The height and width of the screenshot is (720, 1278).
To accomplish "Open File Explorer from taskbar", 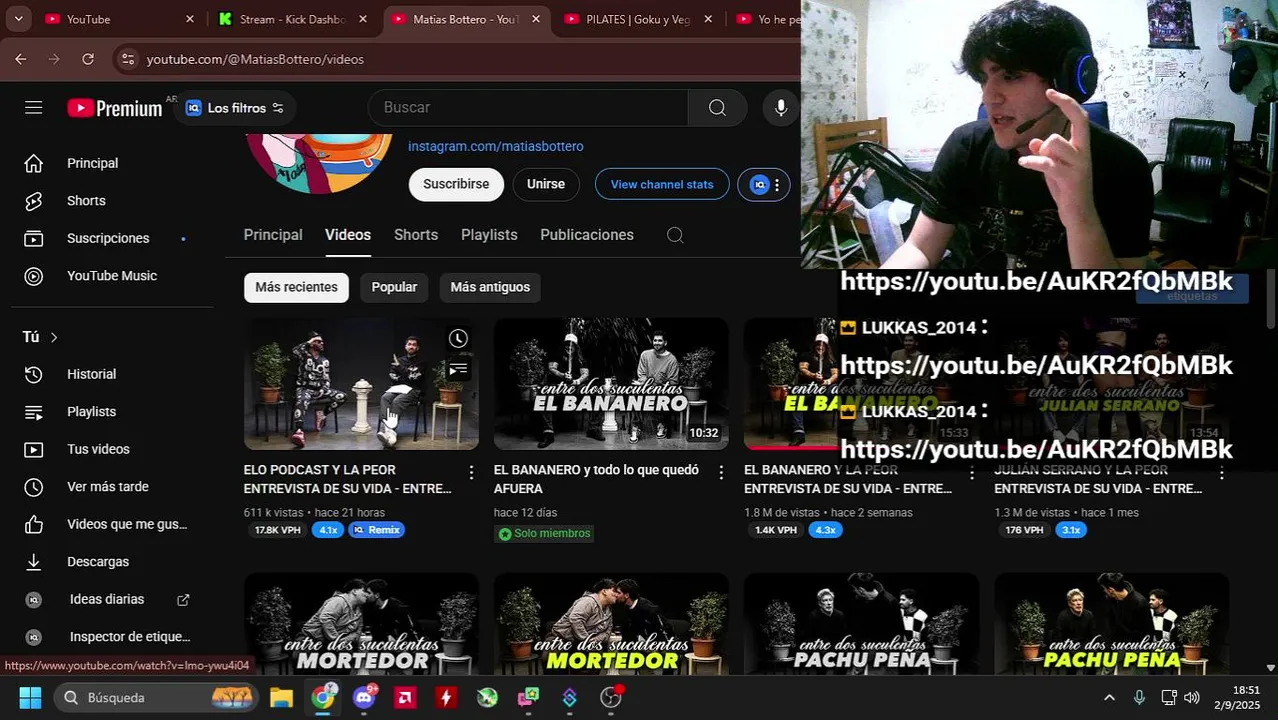I will (x=281, y=697).
